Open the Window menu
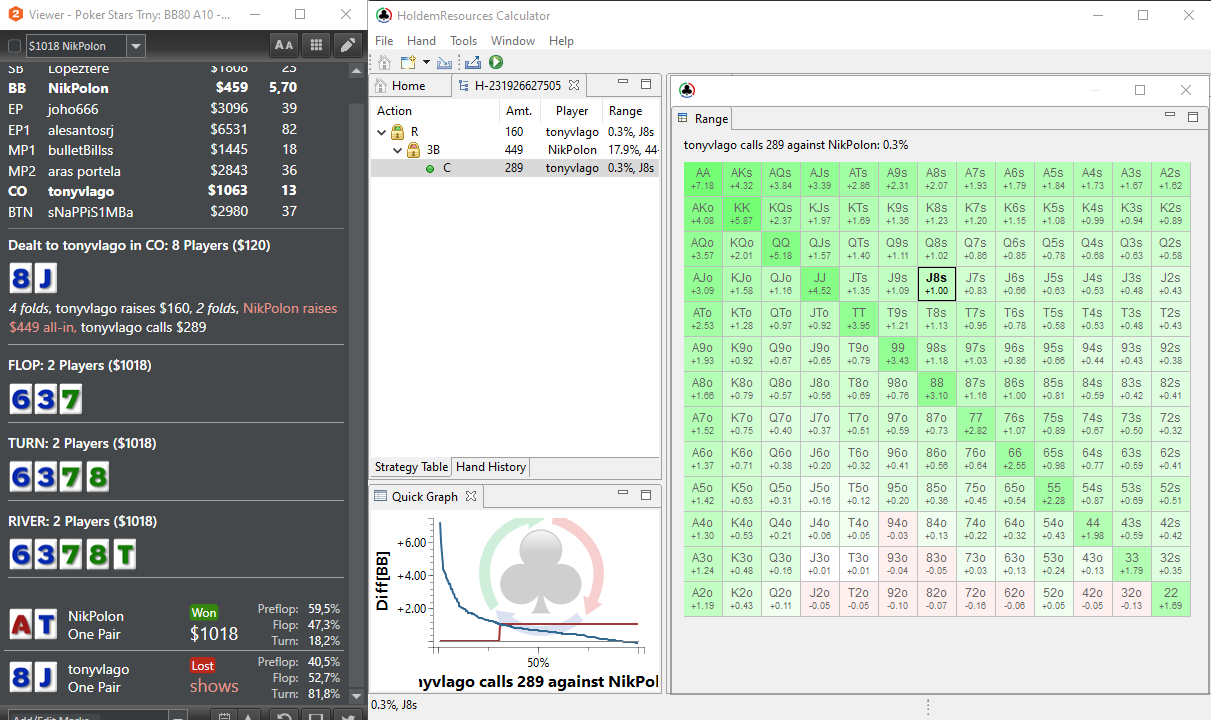This screenshot has width=1211, height=720. pos(513,41)
